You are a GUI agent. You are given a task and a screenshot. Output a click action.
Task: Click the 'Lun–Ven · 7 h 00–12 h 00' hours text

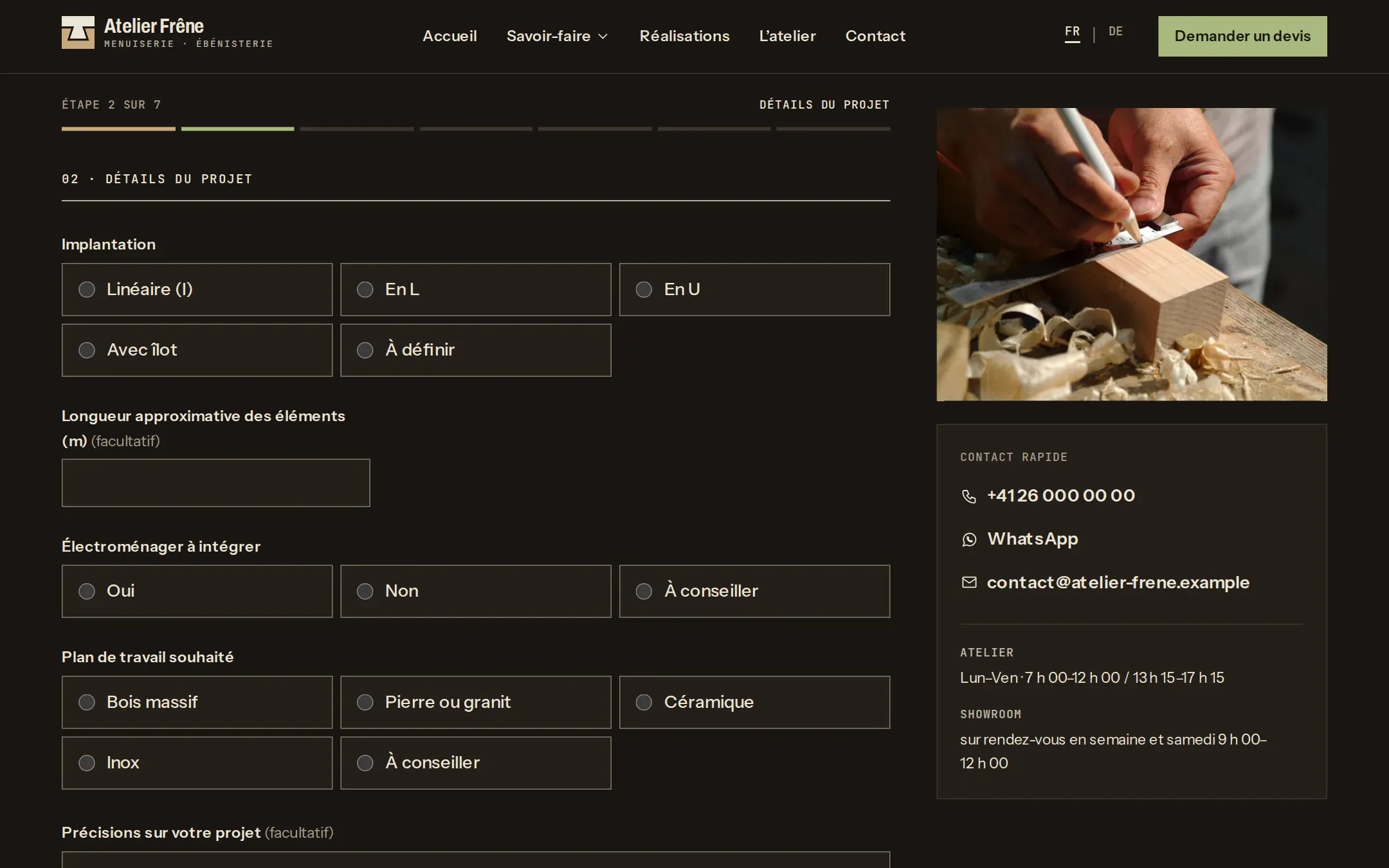click(x=1040, y=678)
